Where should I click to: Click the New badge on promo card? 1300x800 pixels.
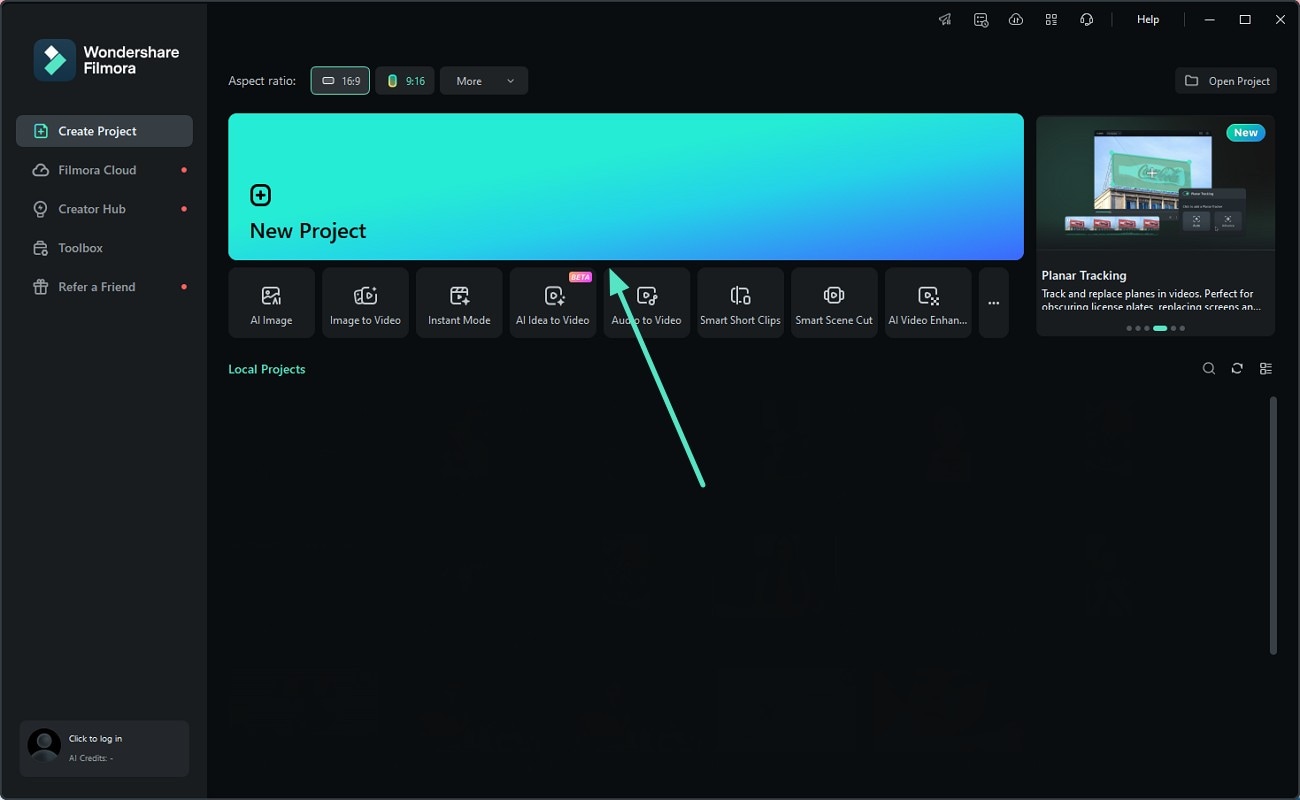tap(1246, 133)
